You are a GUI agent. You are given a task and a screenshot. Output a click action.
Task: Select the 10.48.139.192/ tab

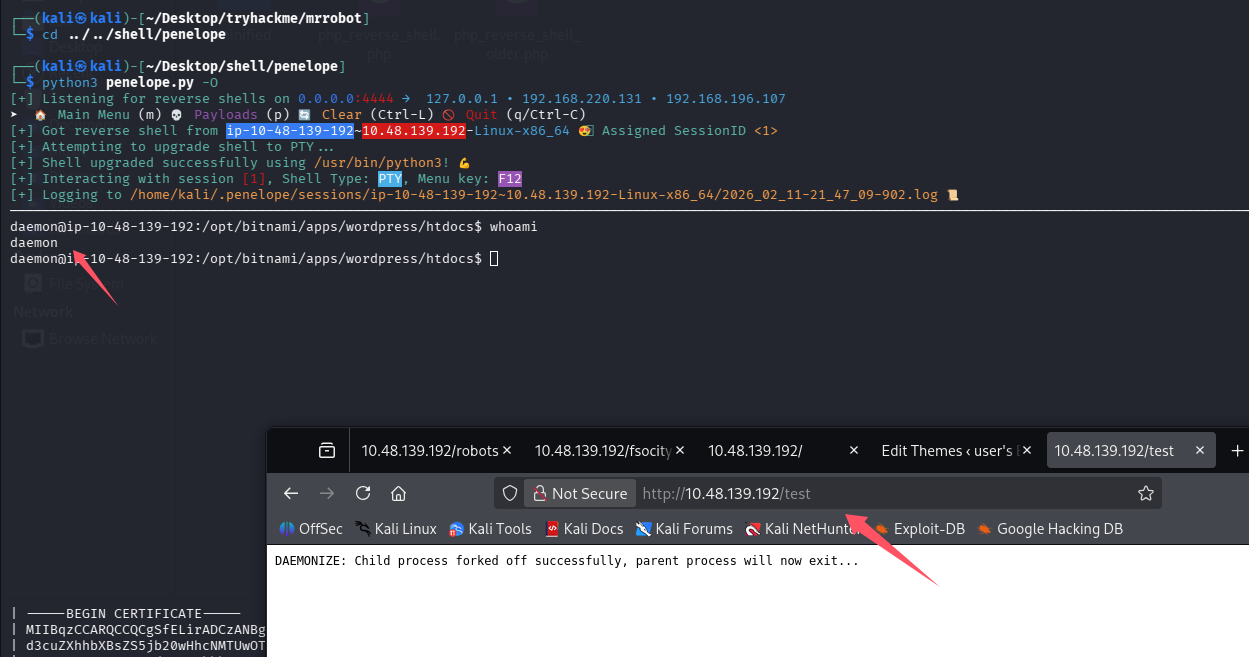tap(755, 451)
